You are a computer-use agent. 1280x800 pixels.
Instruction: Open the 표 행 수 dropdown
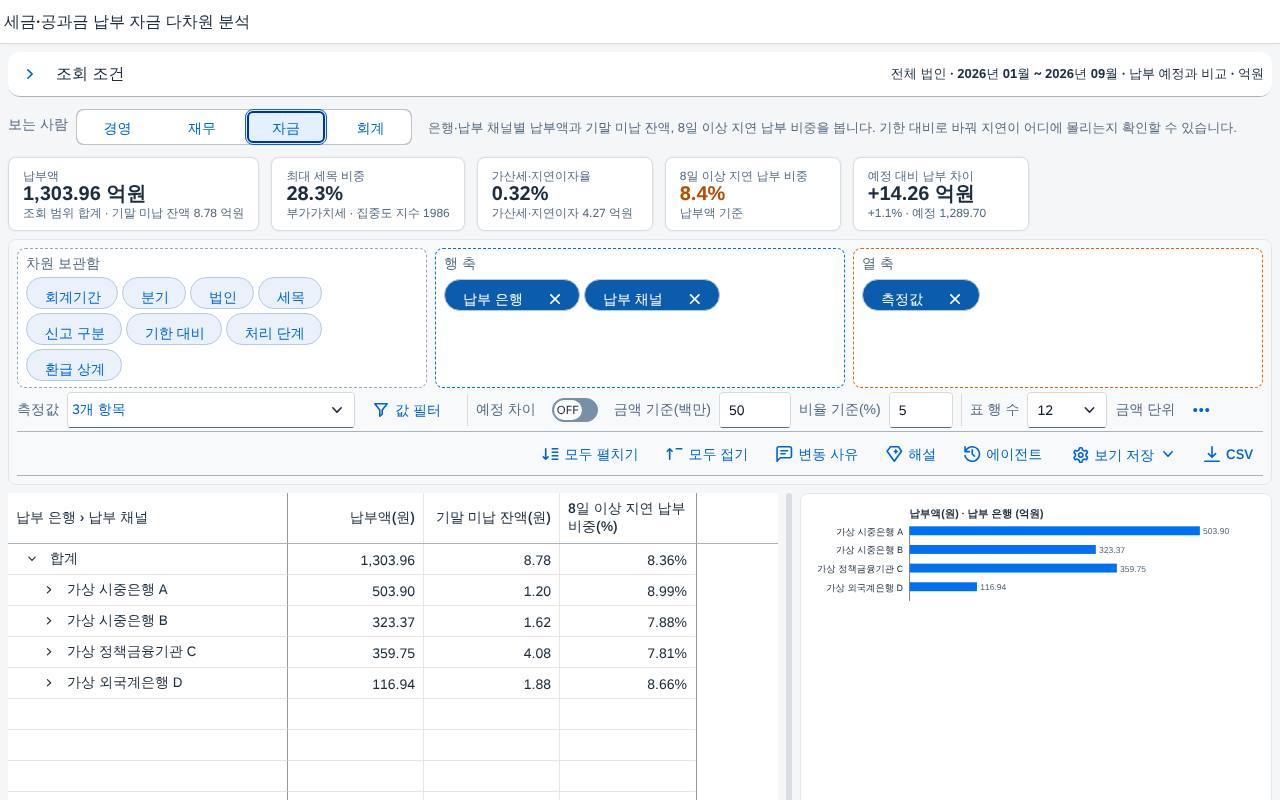pyautogui.click(x=1067, y=410)
